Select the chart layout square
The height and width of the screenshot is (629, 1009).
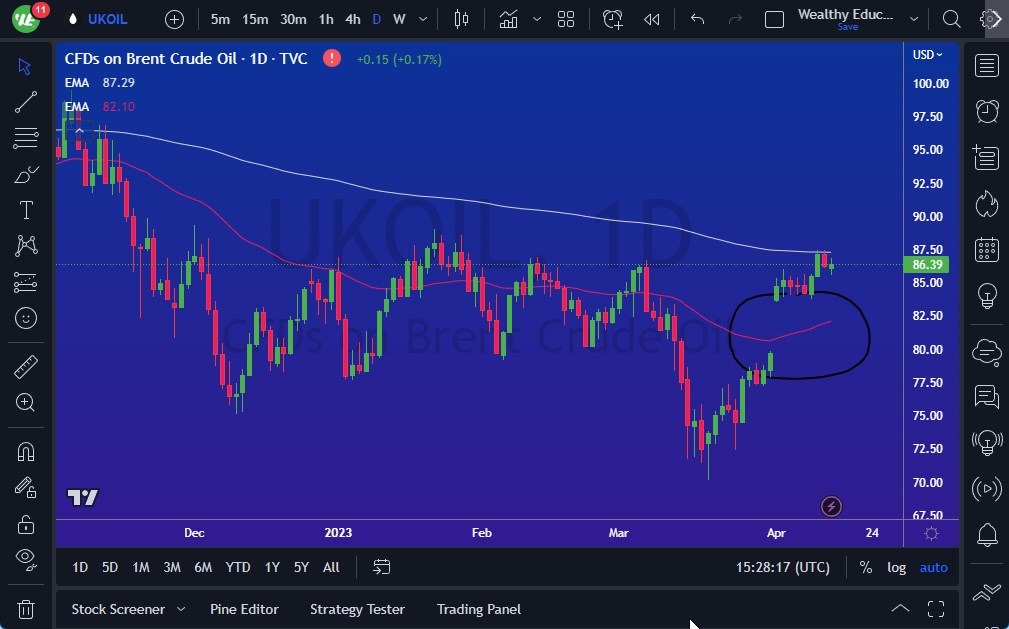[774, 19]
